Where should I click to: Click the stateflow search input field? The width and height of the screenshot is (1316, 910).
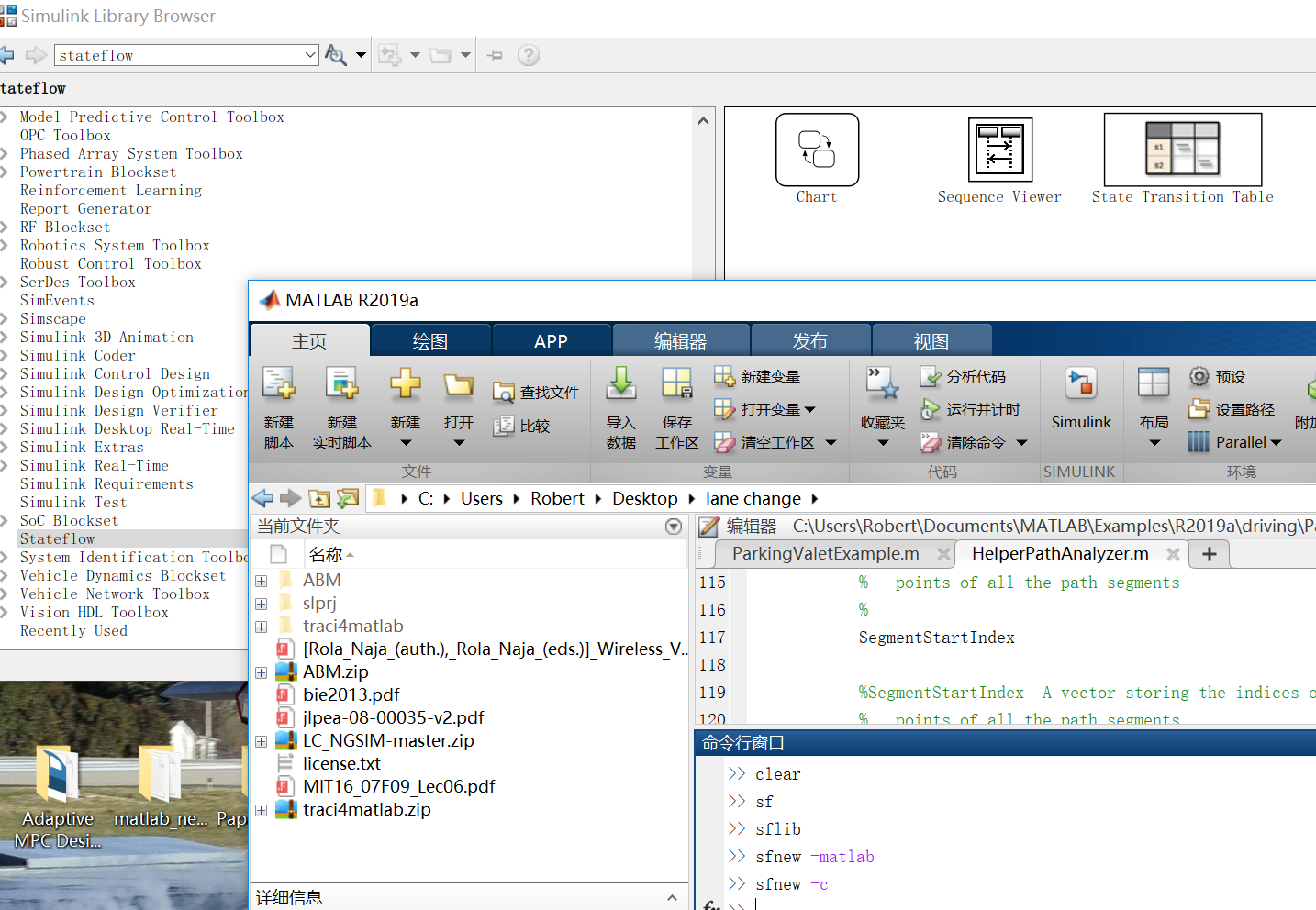(x=179, y=55)
